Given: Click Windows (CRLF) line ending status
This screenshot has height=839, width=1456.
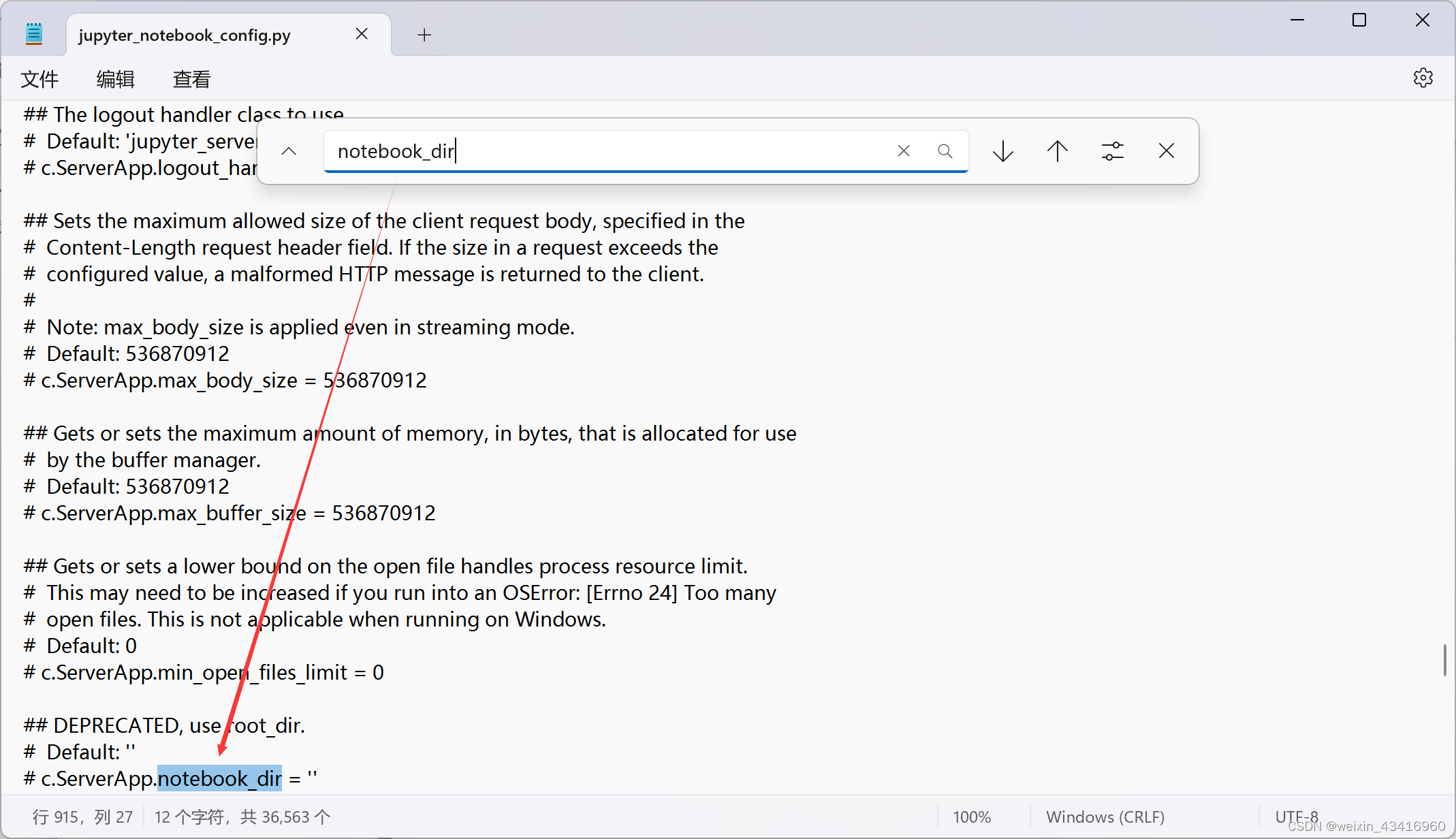Looking at the screenshot, I should click(1105, 817).
